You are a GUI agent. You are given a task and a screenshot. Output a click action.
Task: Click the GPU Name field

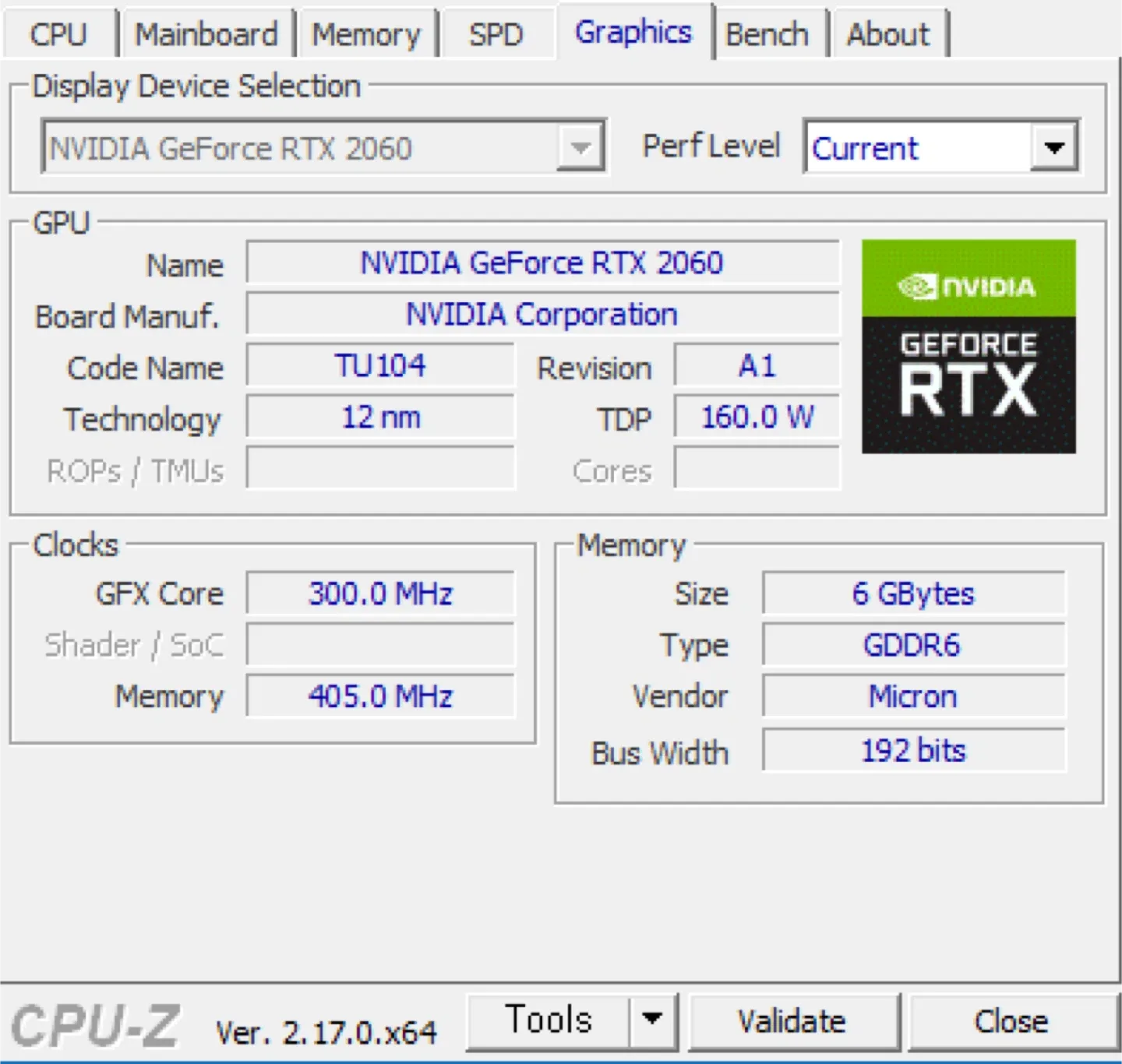click(542, 263)
